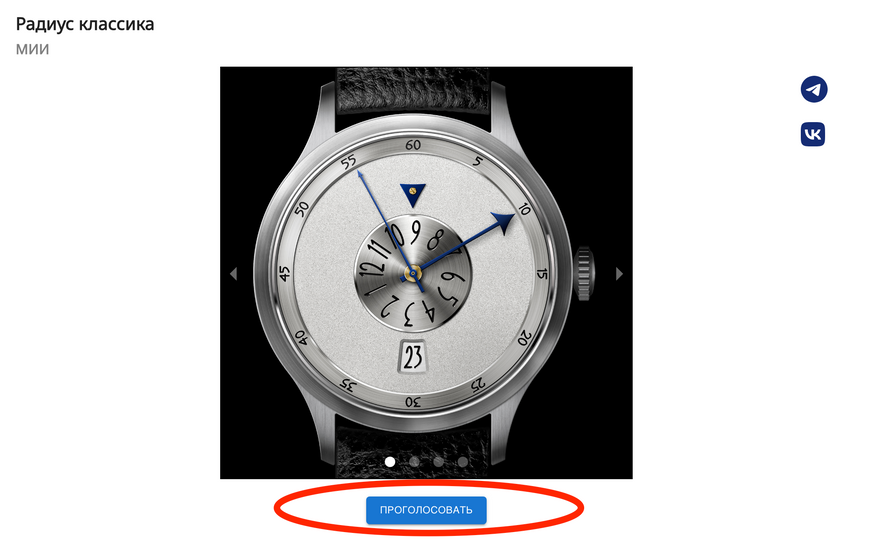Click the blue triangle marker on dial

[x=413, y=194]
